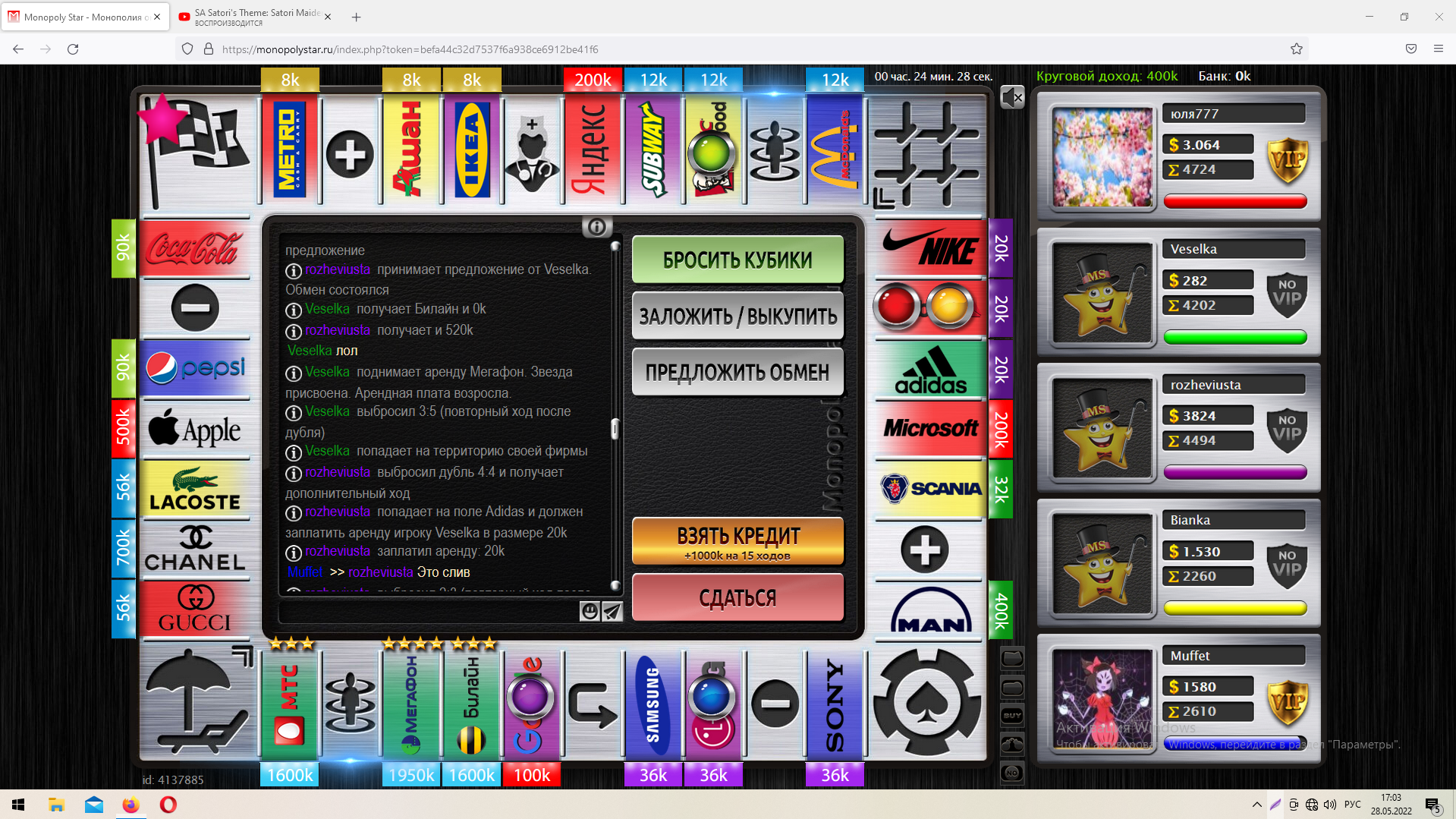Screen dimensions: 1456x819
Task: Click the chat log scrollbar handle
Action: point(615,428)
